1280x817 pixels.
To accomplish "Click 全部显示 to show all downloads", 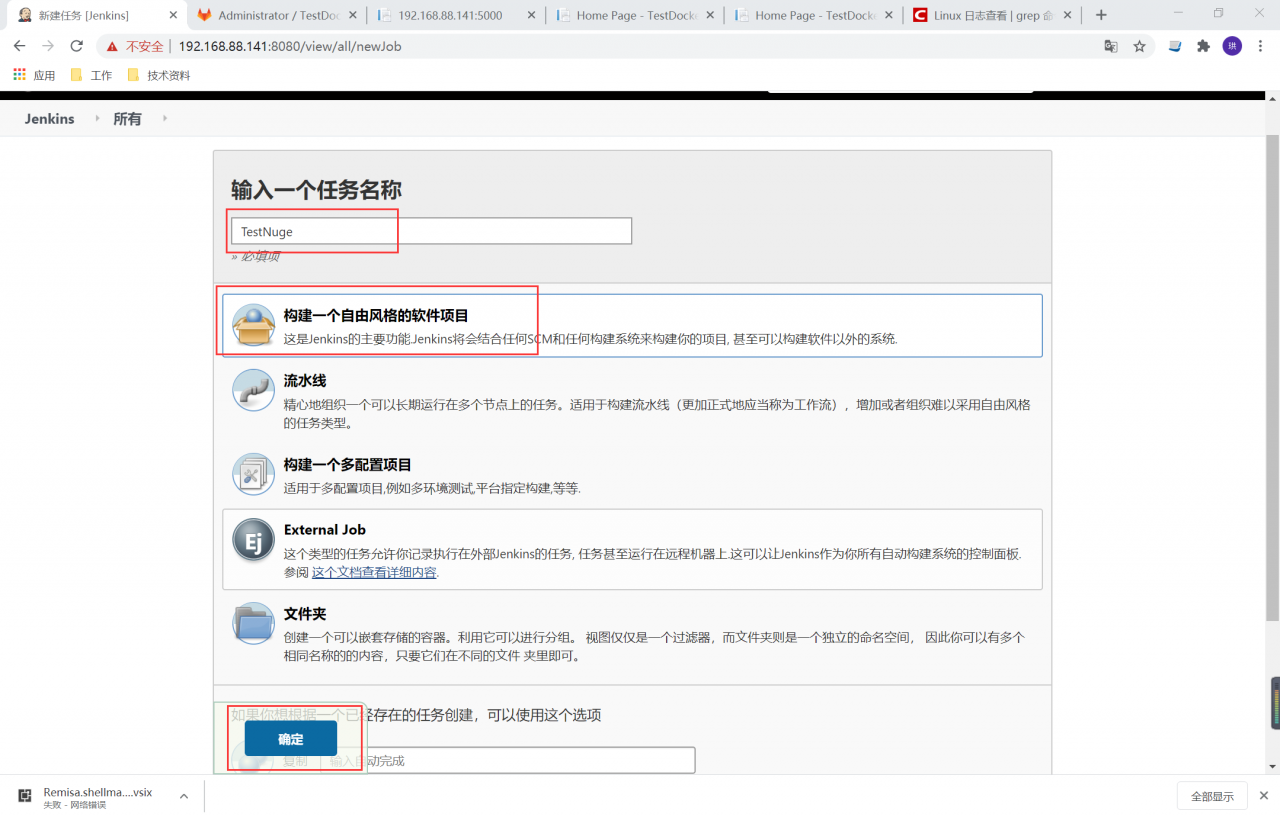I will pyautogui.click(x=1212, y=796).
